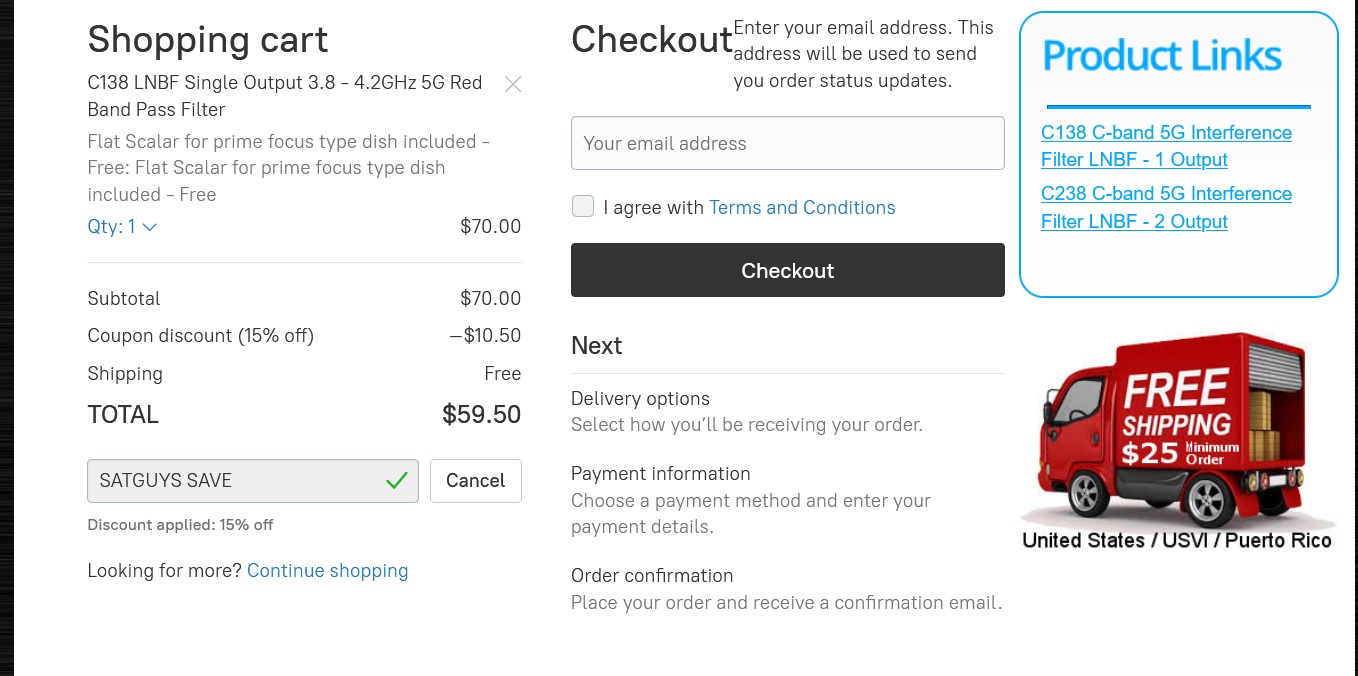Focus the Your email address field
This screenshot has height=676, width=1358.
point(788,143)
